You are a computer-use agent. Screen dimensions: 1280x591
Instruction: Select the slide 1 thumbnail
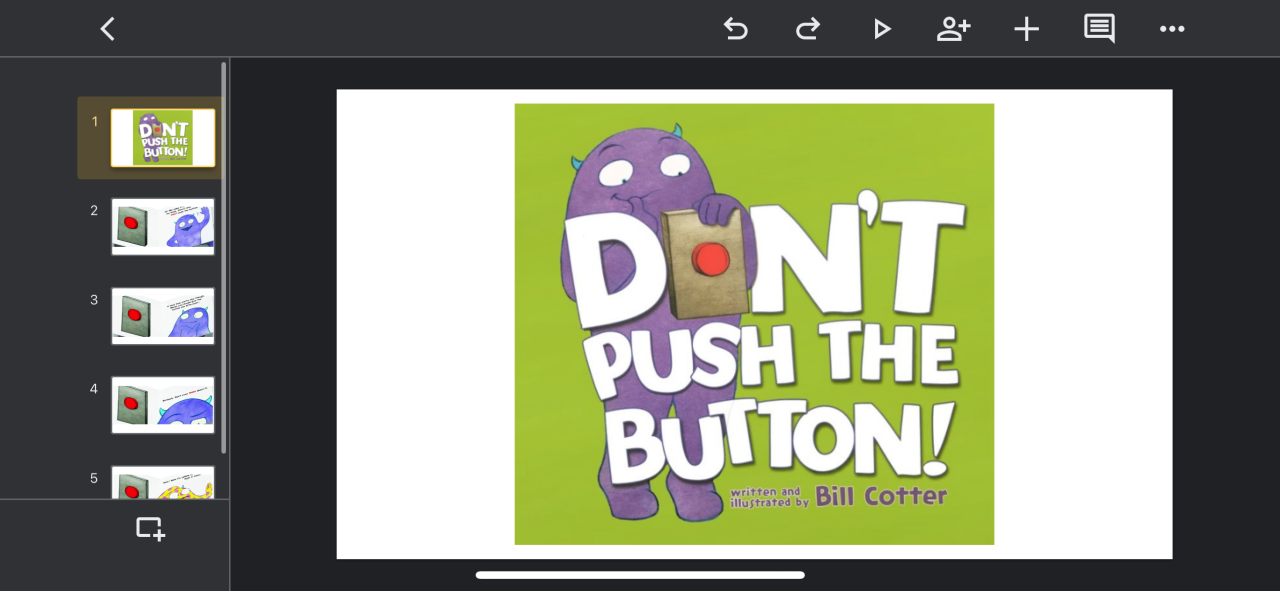(163, 138)
